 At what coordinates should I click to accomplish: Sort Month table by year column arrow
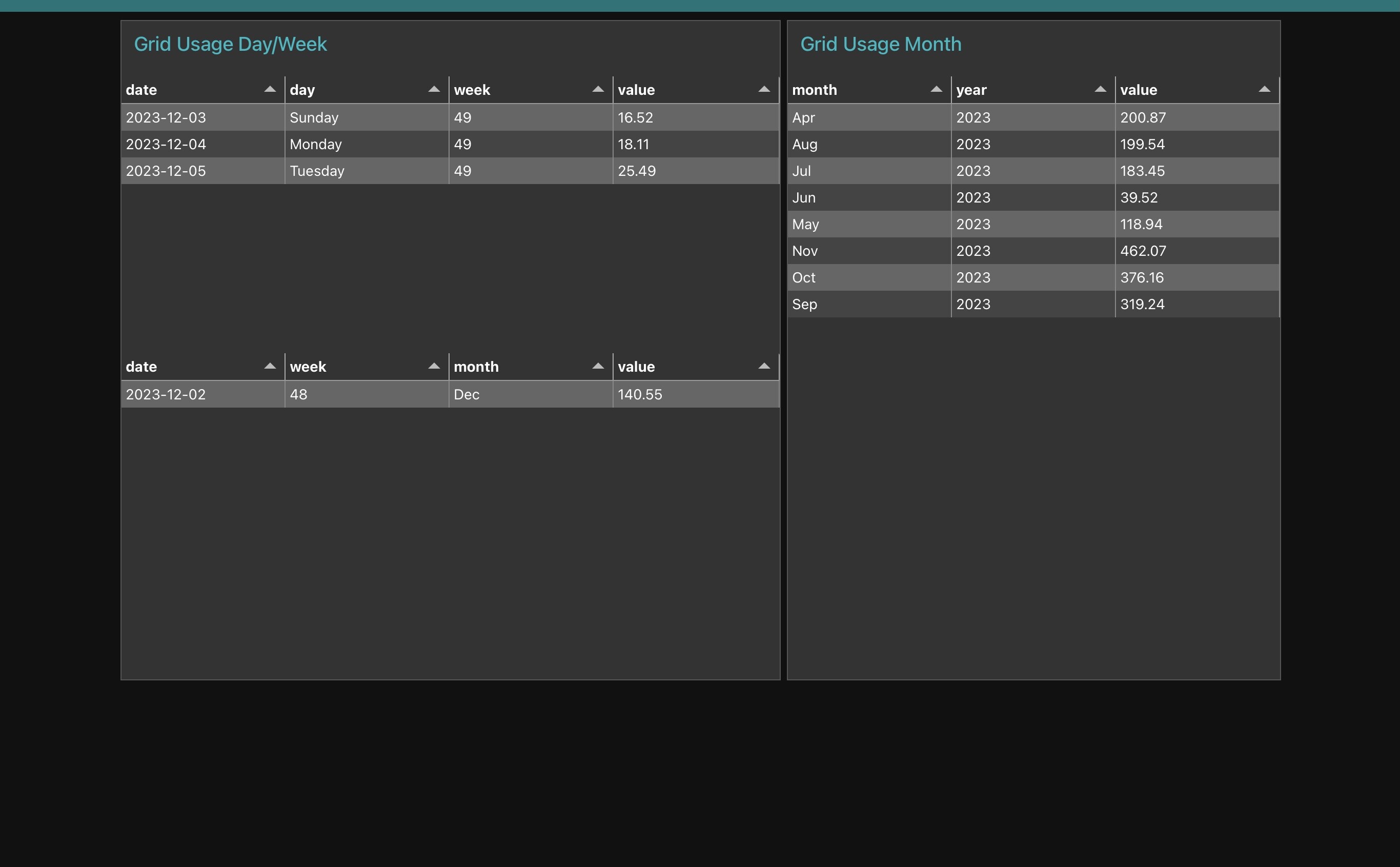point(1100,89)
